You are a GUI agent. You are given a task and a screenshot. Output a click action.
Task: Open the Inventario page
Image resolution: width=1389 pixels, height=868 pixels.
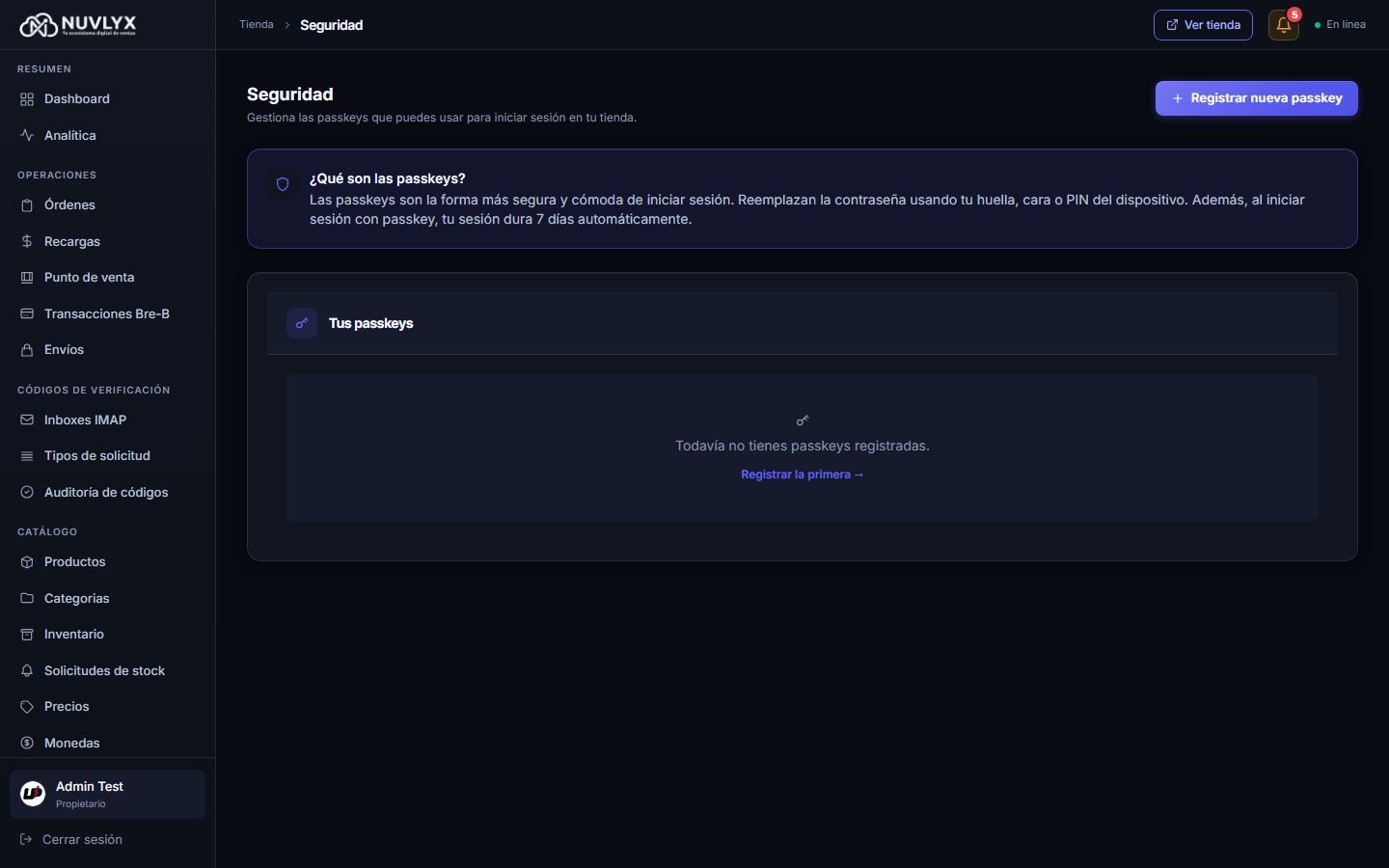click(x=107, y=635)
